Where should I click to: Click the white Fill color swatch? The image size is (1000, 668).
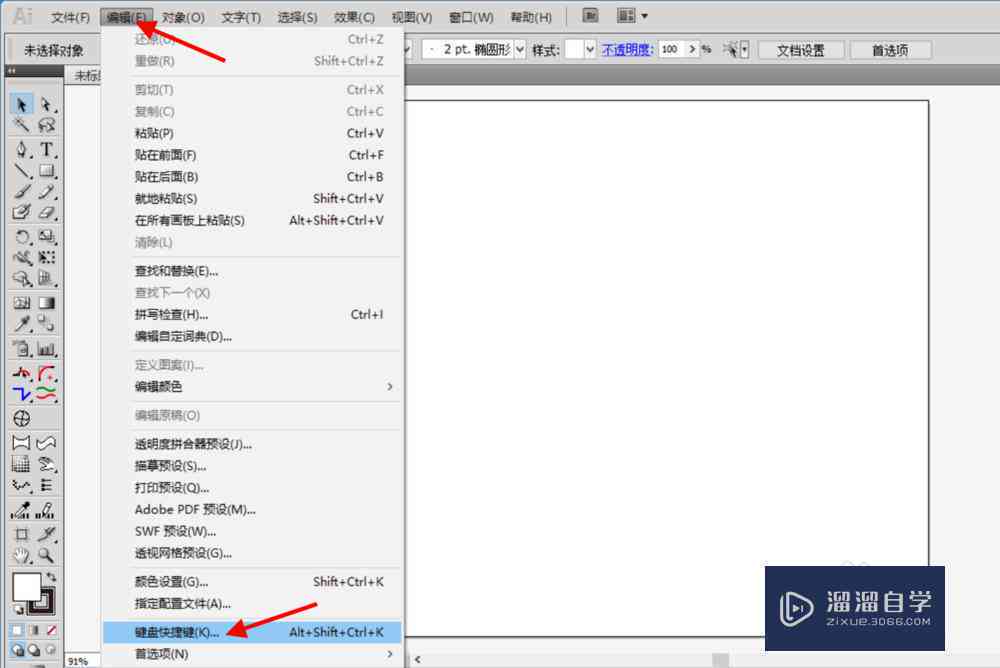point(27,586)
